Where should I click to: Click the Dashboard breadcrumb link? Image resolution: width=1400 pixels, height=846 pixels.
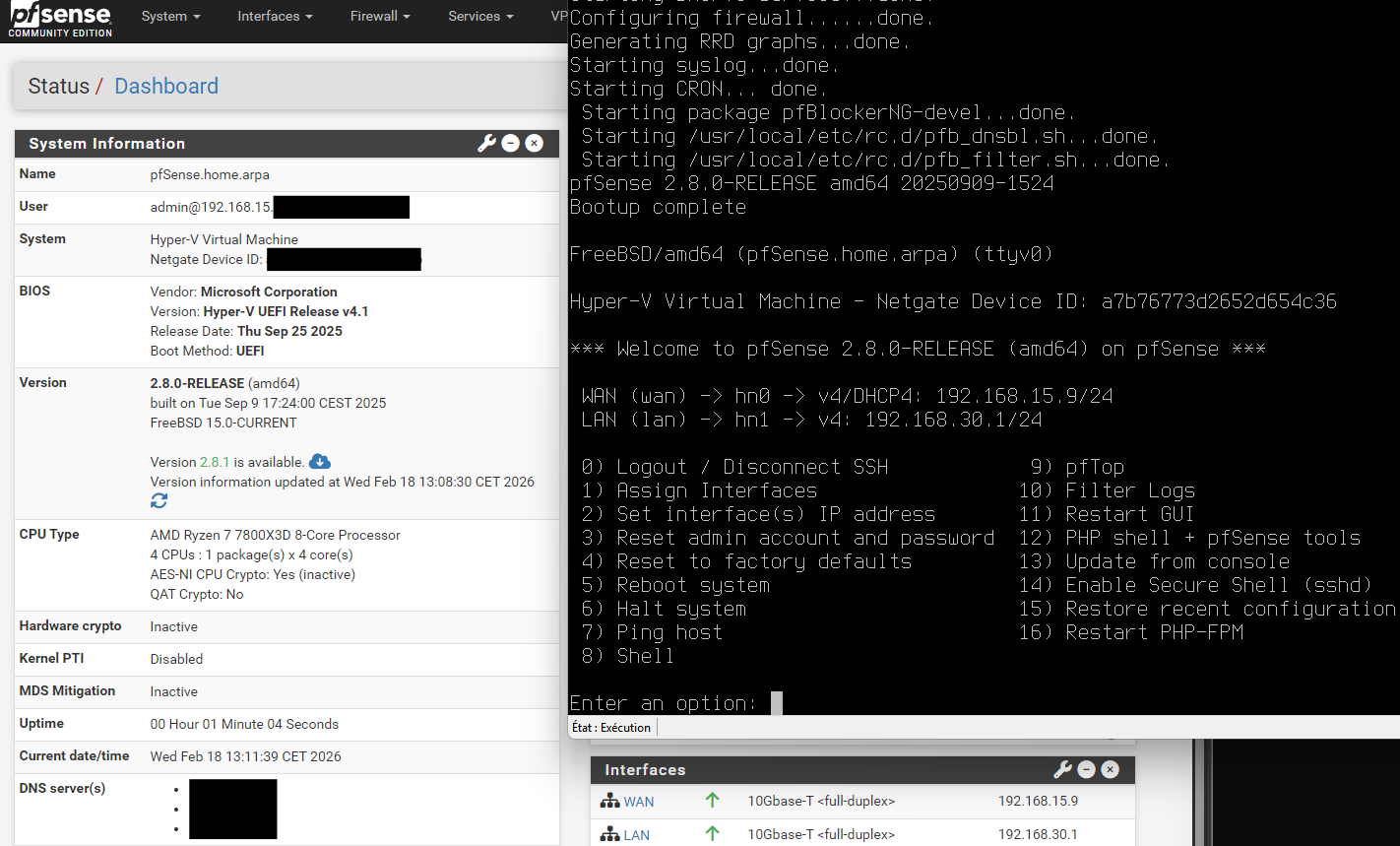(165, 86)
